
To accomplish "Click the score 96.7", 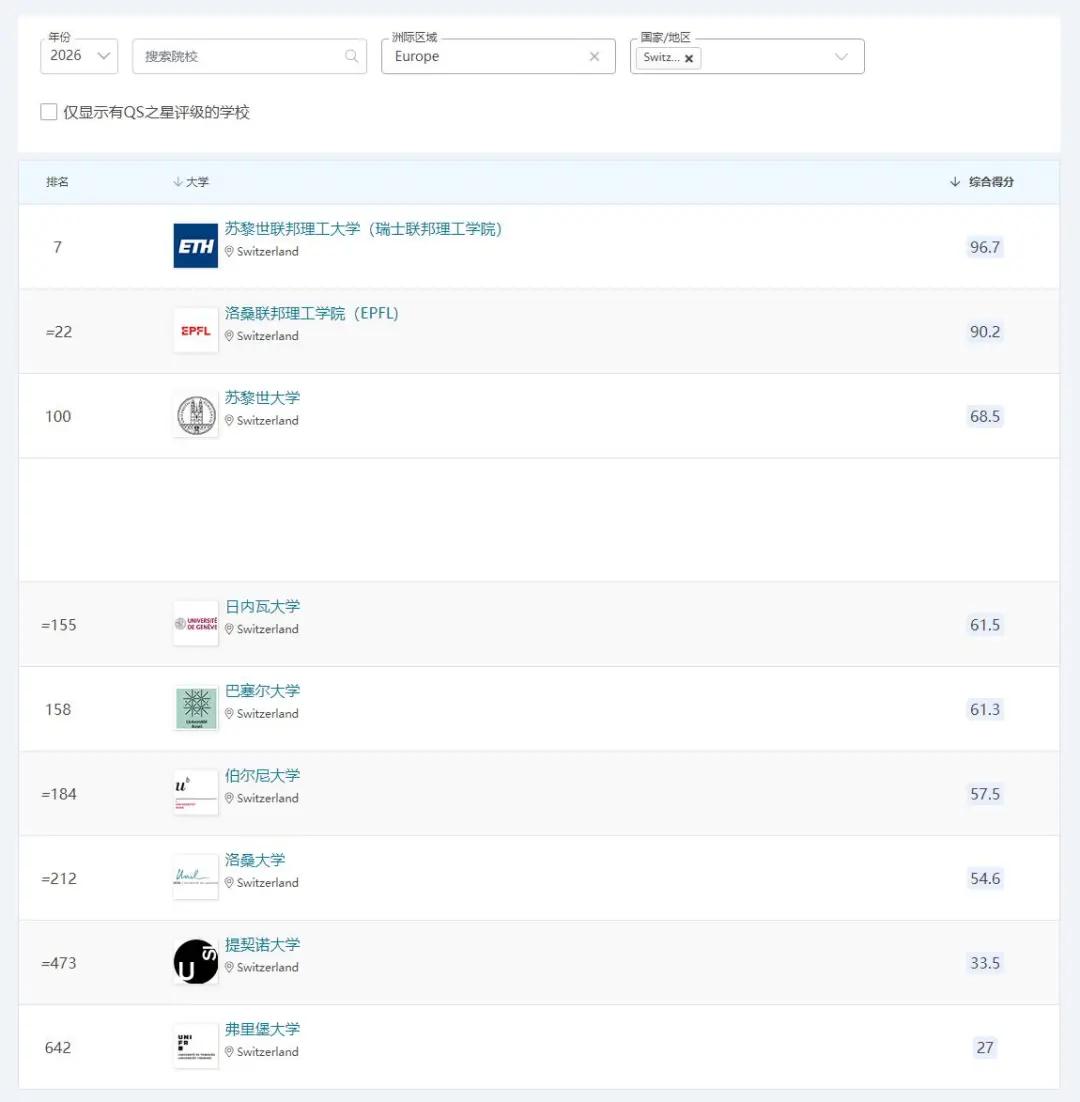I will (x=984, y=247).
